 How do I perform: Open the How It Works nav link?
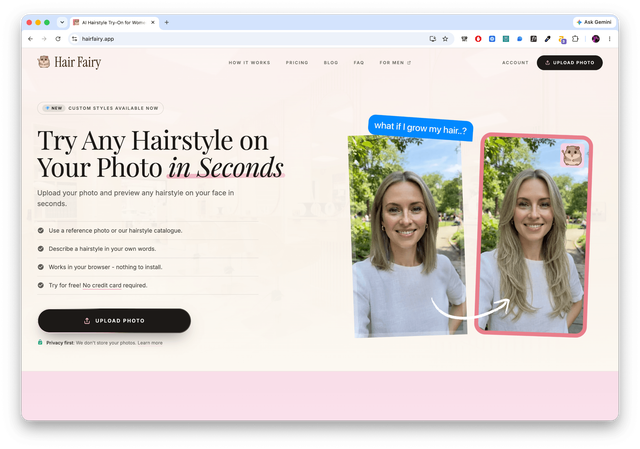(249, 62)
